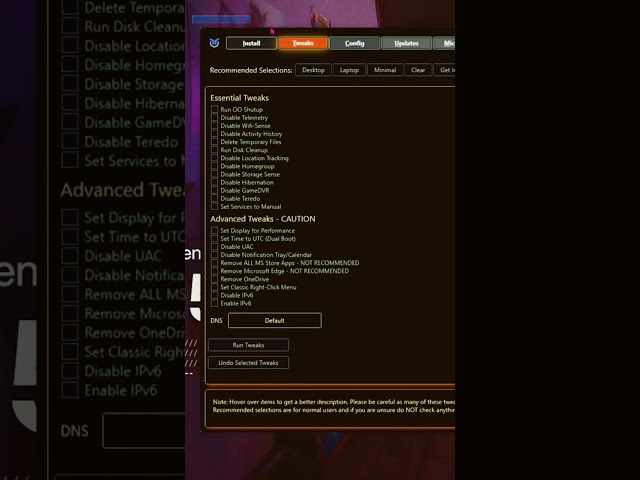Check Set Display for Performance

214,231
